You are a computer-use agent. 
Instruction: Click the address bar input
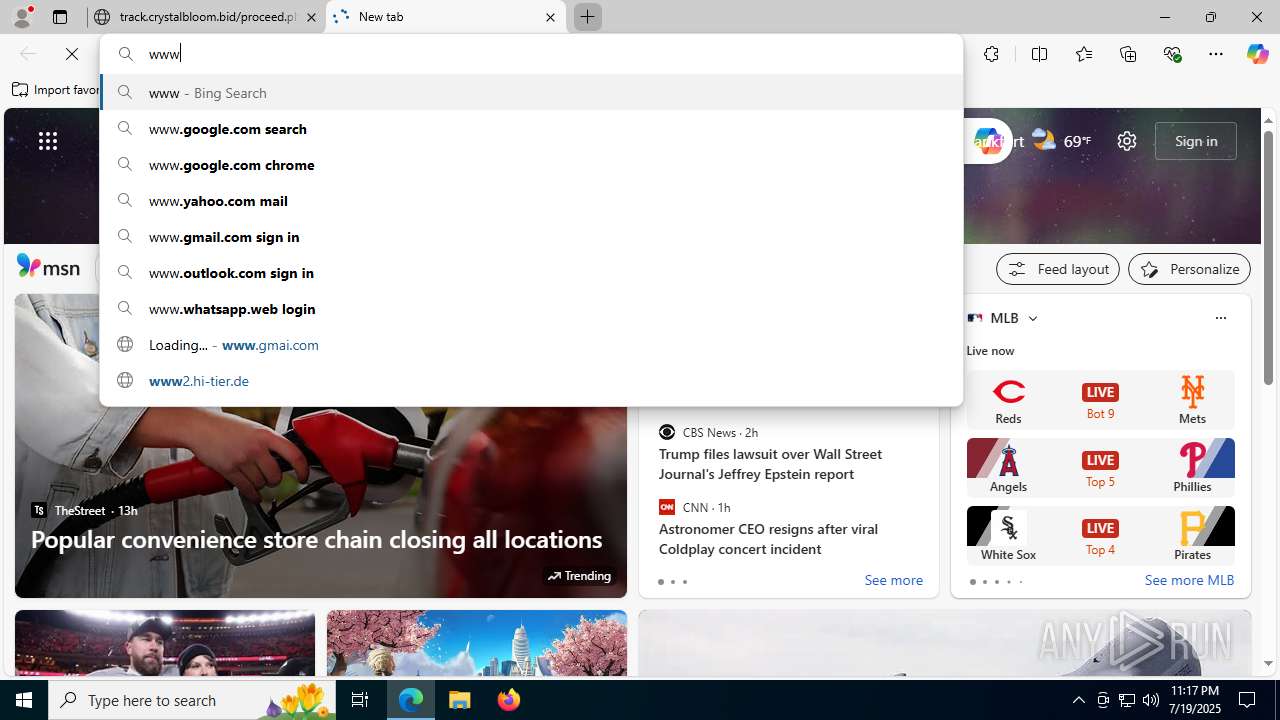click(531, 54)
